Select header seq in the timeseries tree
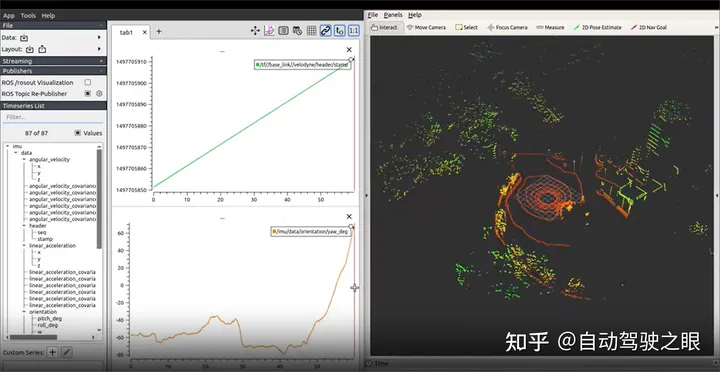Screen dimensions: 720x372 [x=42, y=232]
